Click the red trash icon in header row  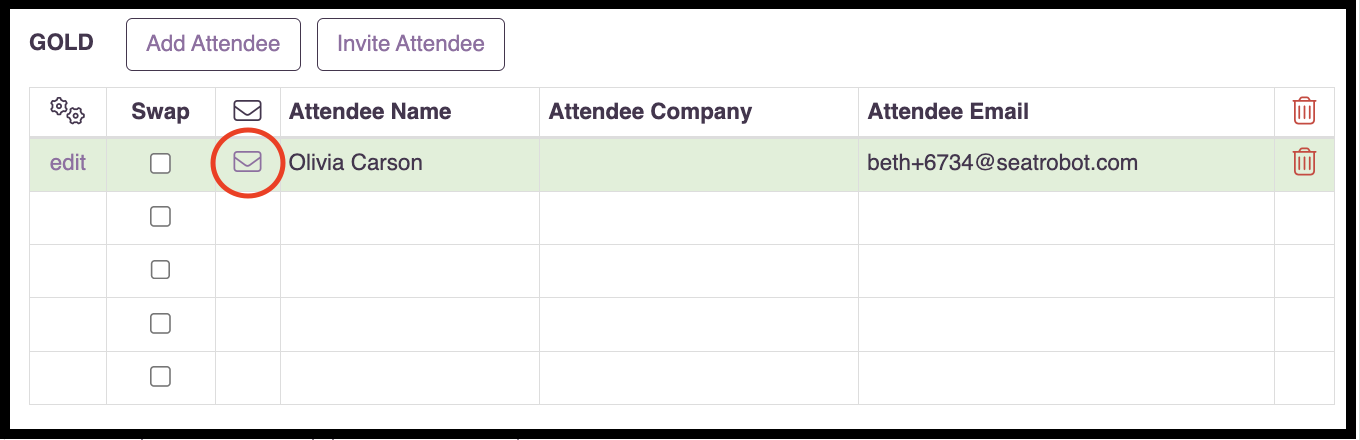coord(1304,111)
